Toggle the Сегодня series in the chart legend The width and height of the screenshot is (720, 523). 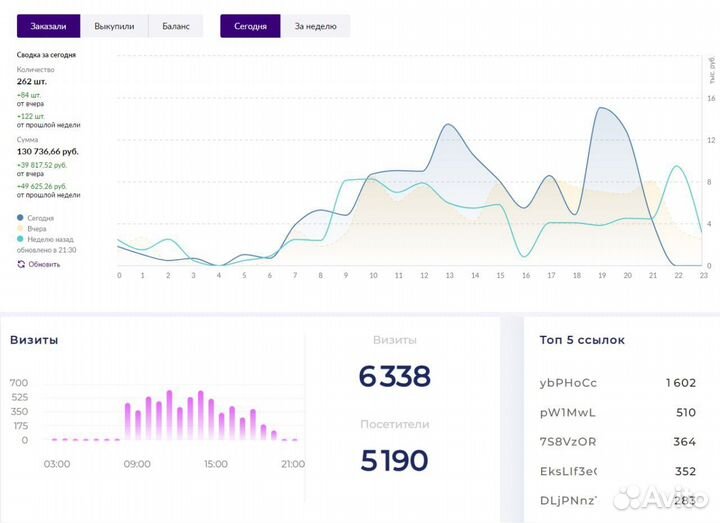coord(36,217)
